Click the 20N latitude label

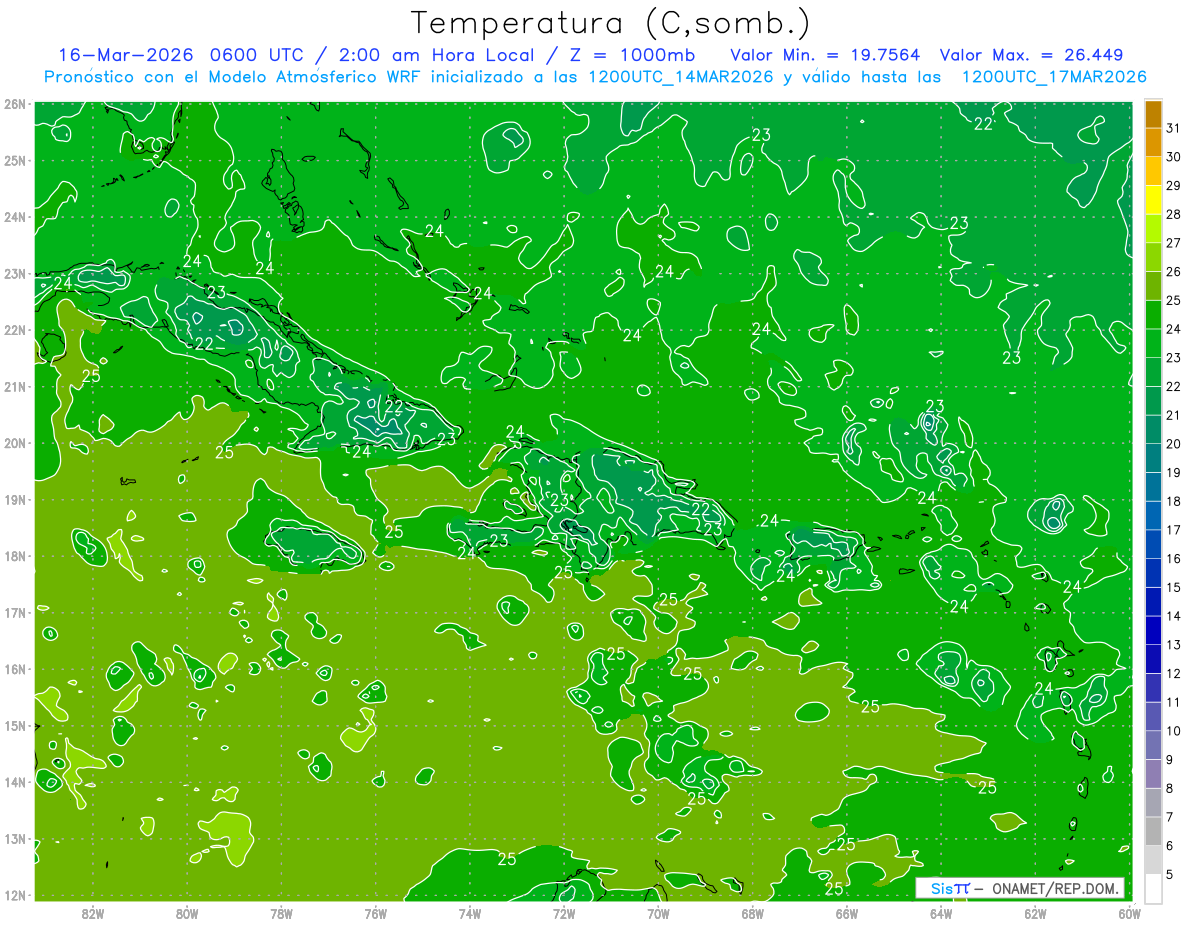(x=14, y=443)
